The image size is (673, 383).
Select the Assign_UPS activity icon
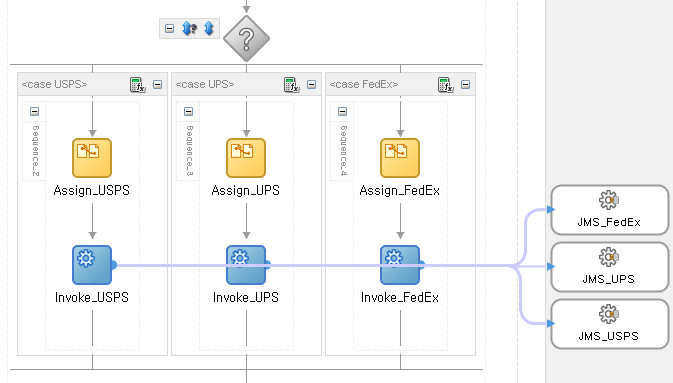tap(246, 158)
